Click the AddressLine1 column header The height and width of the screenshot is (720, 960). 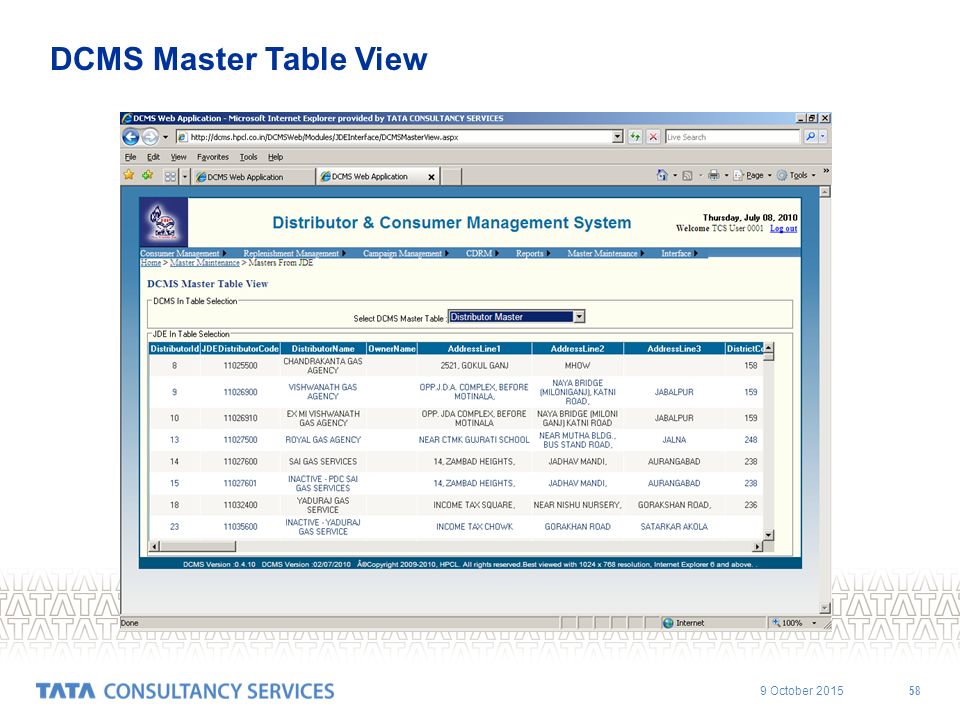click(474, 348)
